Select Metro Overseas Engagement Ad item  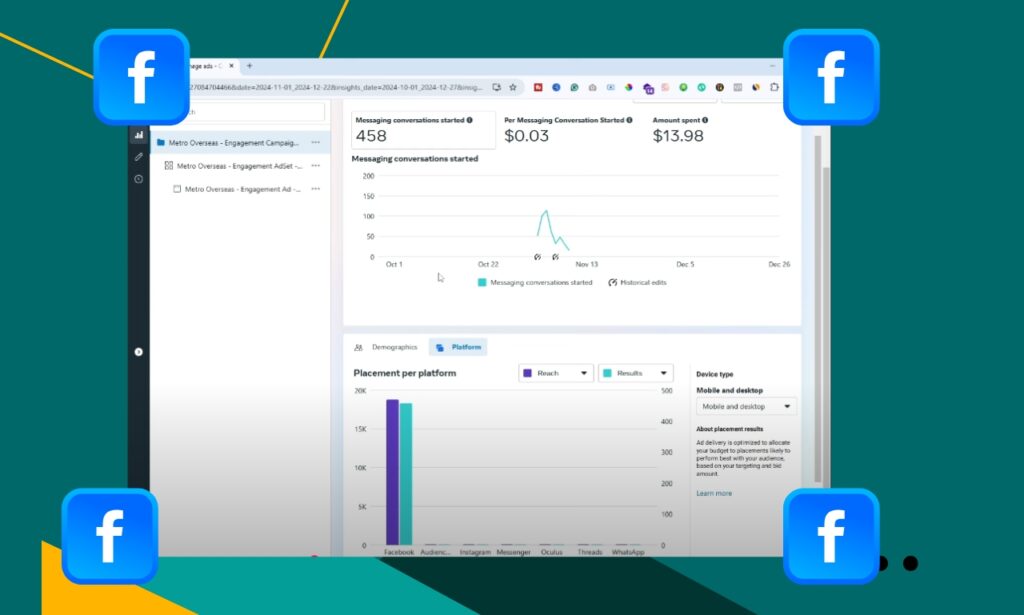coord(242,189)
